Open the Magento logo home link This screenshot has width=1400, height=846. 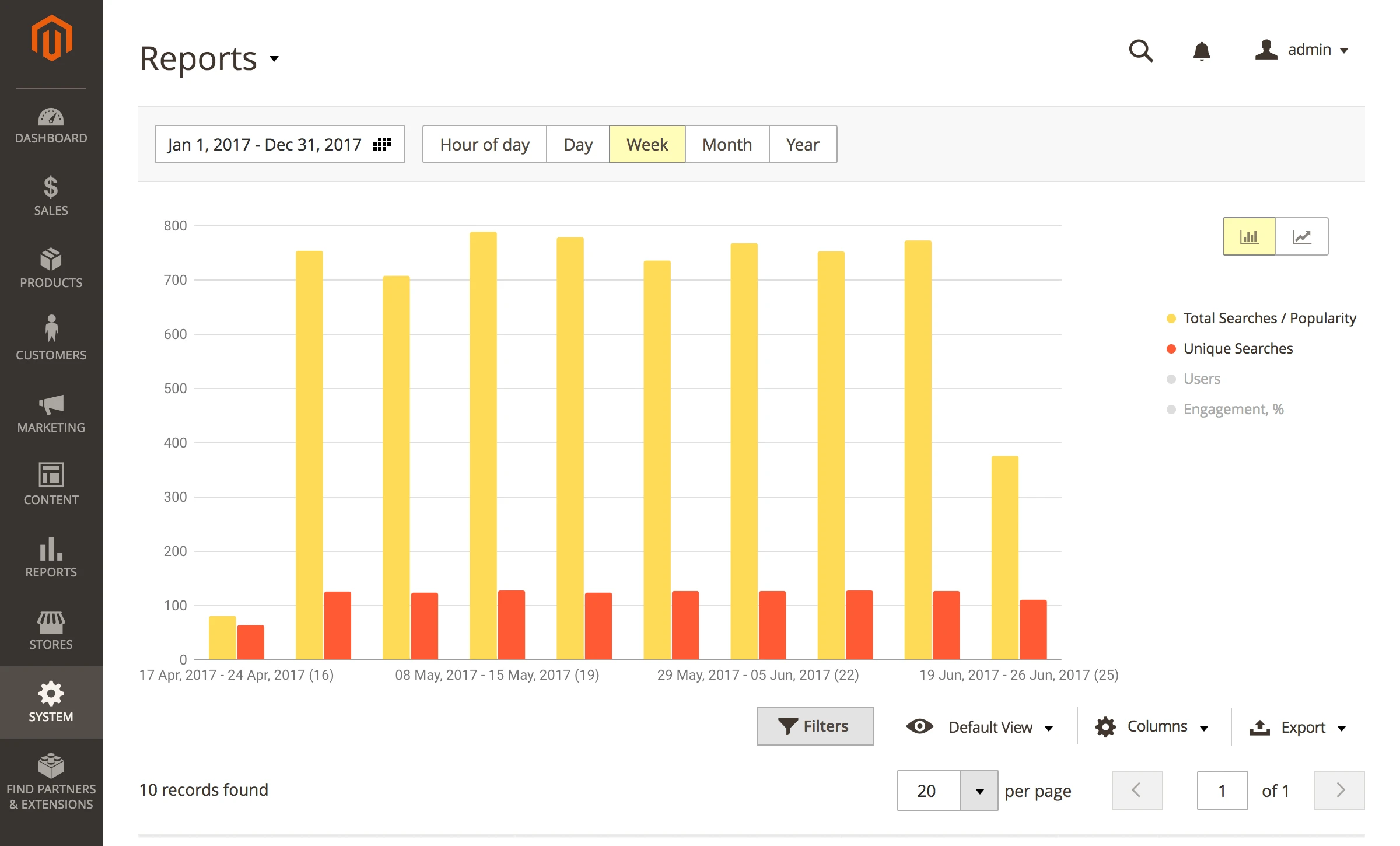pyautogui.click(x=51, y=39)
